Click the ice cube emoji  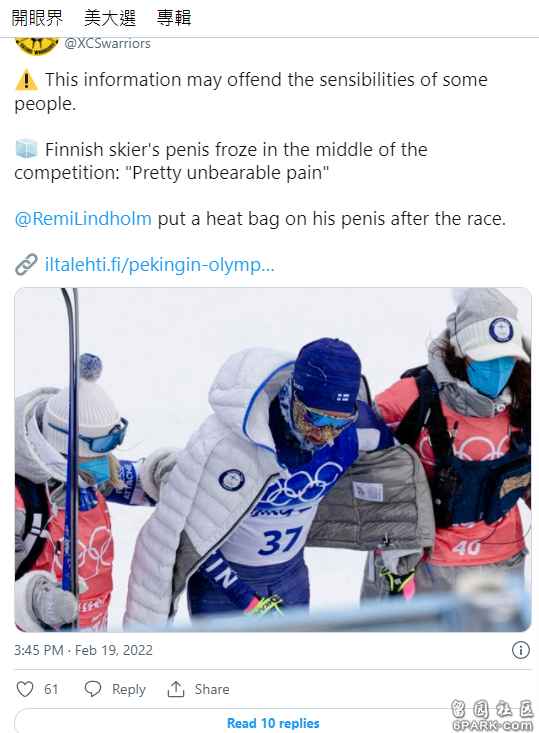pos(26,150)
